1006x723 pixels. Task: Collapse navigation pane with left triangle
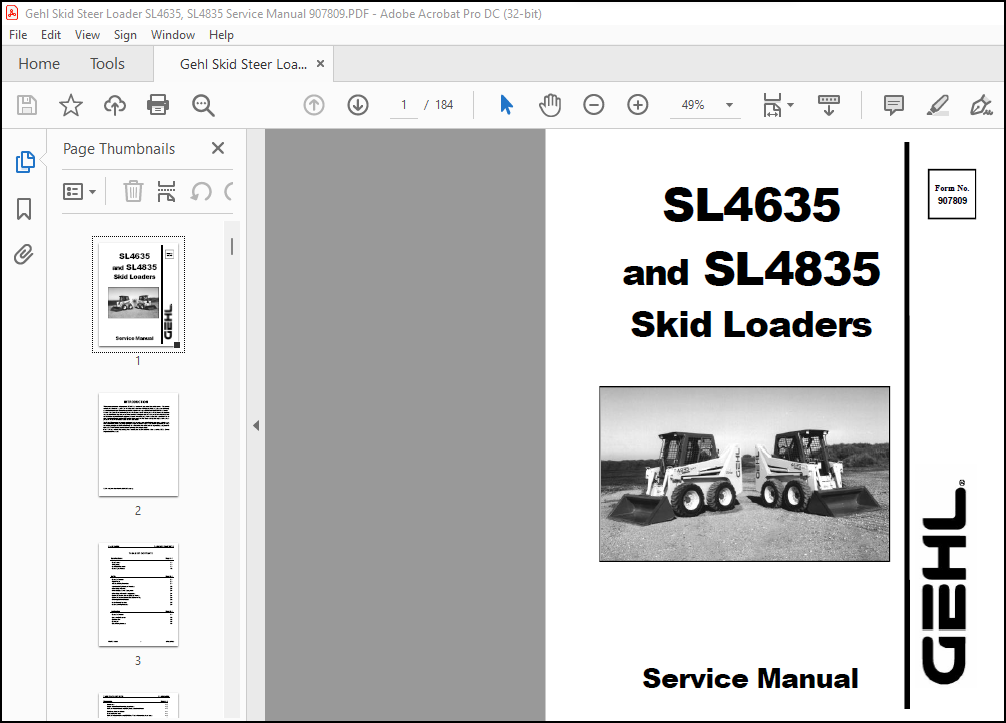[x=256, y=425]
